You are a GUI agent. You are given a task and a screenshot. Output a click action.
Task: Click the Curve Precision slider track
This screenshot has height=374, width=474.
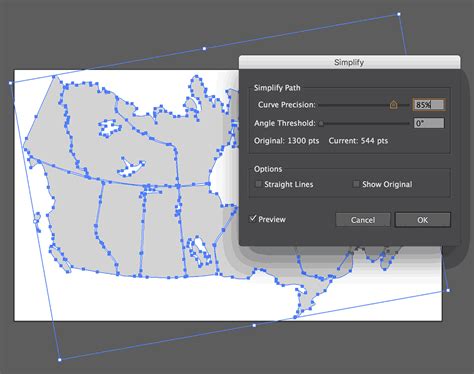click(364, 105)
